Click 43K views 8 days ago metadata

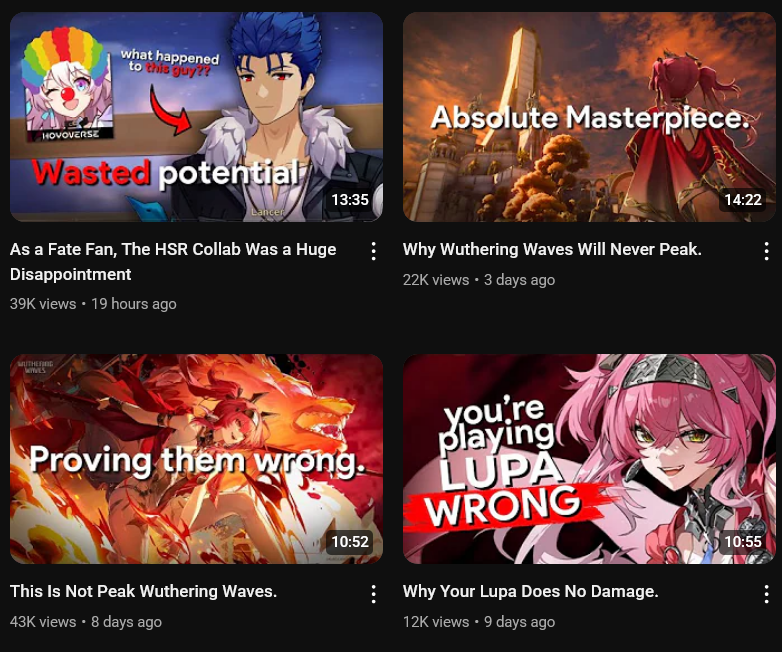86,622
